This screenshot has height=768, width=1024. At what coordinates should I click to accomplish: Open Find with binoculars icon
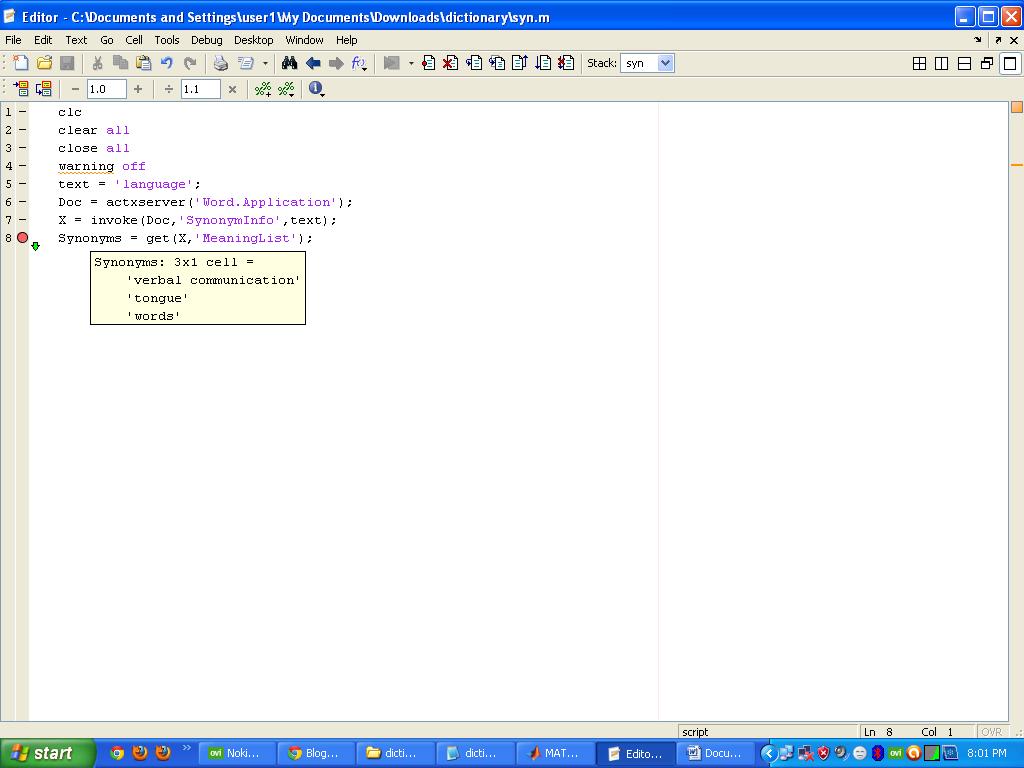tap(289, 63)
